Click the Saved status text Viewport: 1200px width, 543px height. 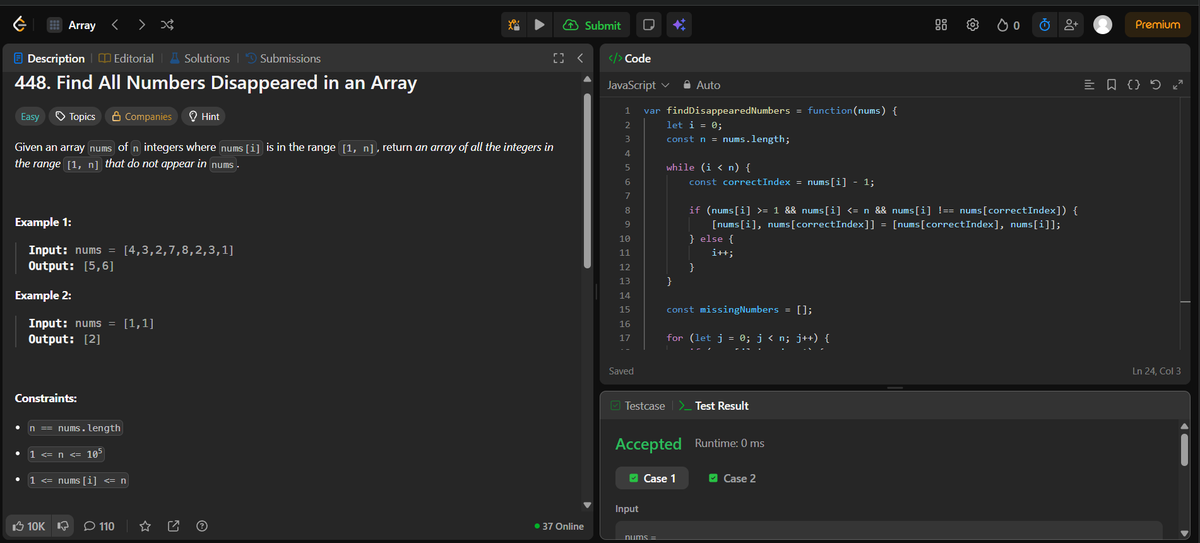pos(621,371)
